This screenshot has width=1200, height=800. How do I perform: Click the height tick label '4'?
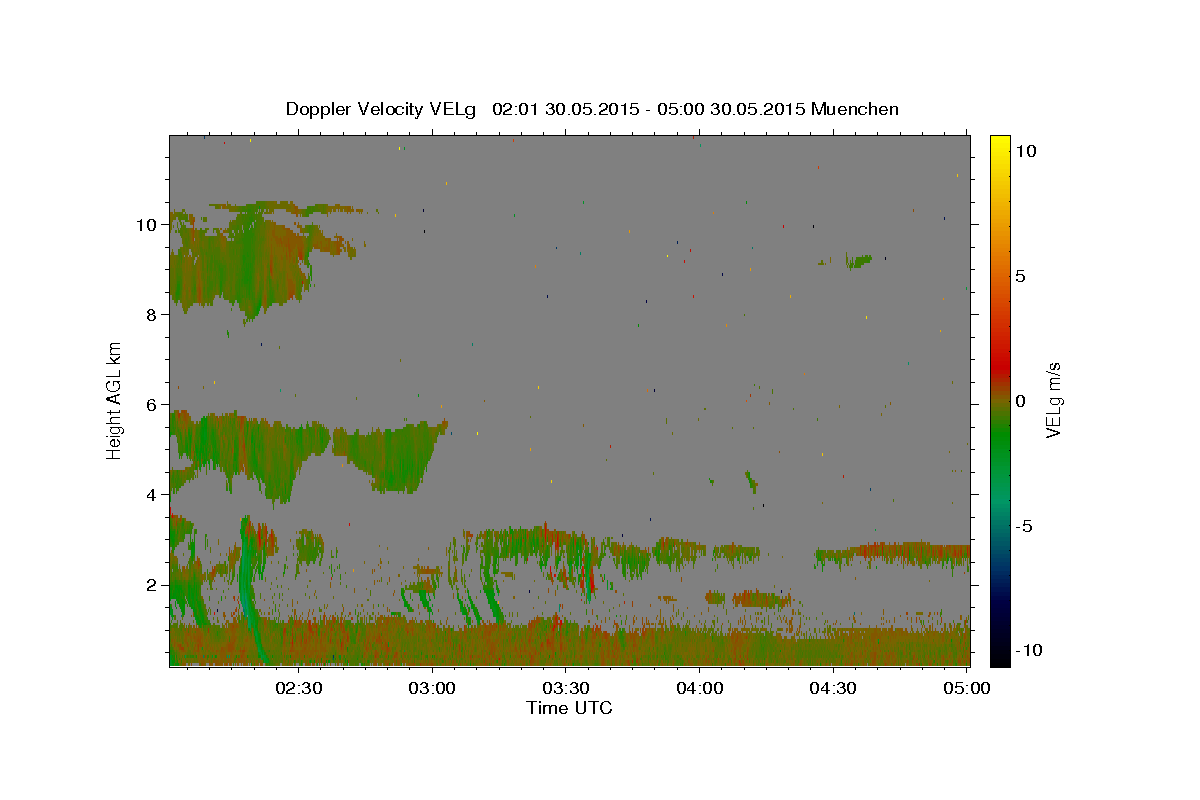(152, 495)
